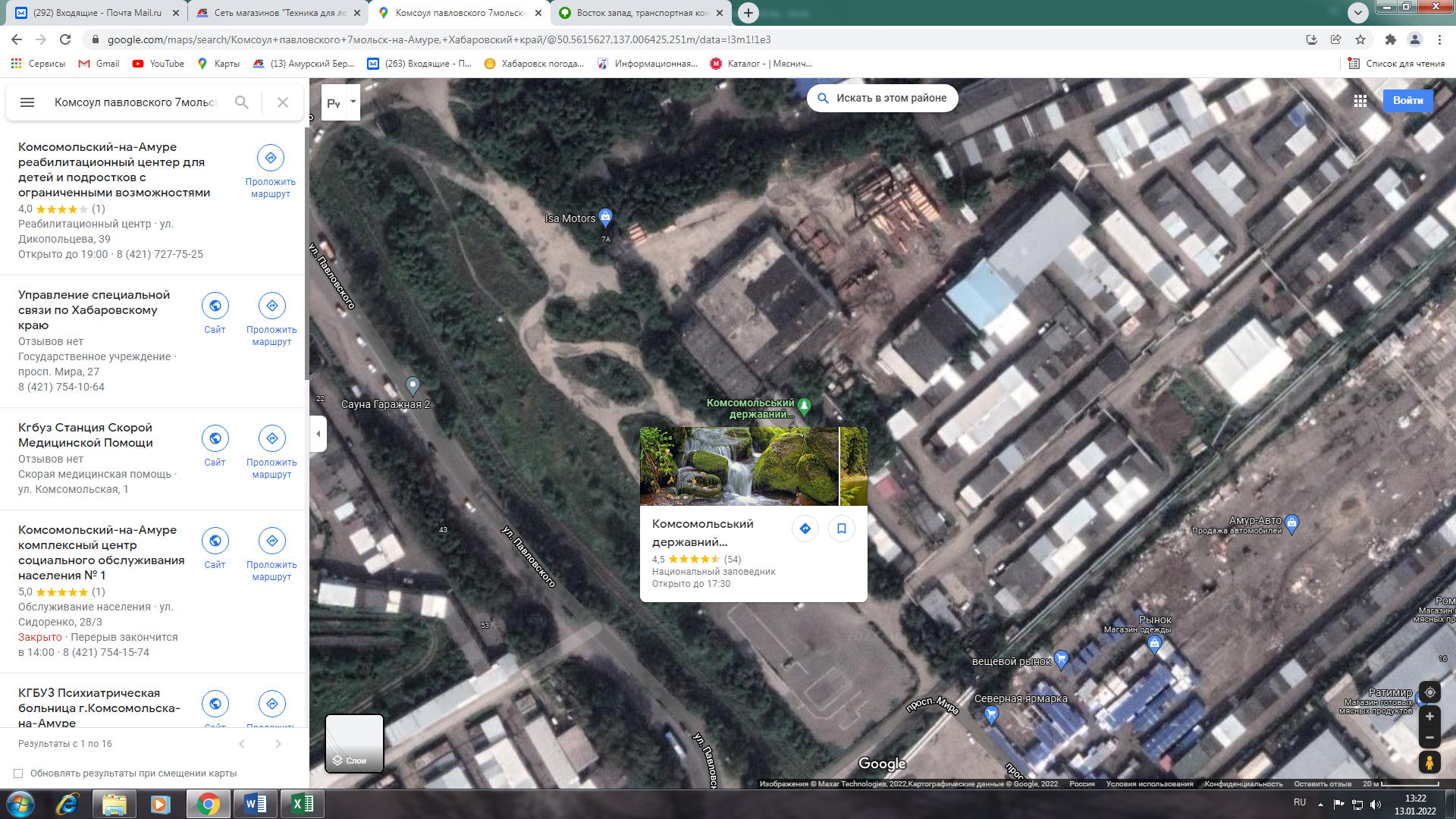Activate the Street View pegman
This screenshot has width=1456, height=819.
click(1429, 762)
